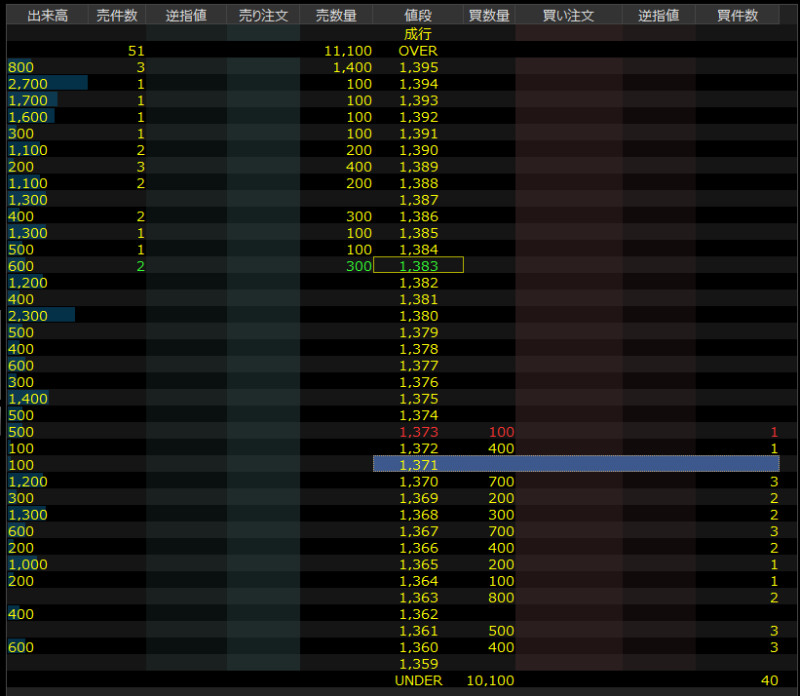Click the 出来高 column header
Screen dimensions: 800x696
pos(47,15)
